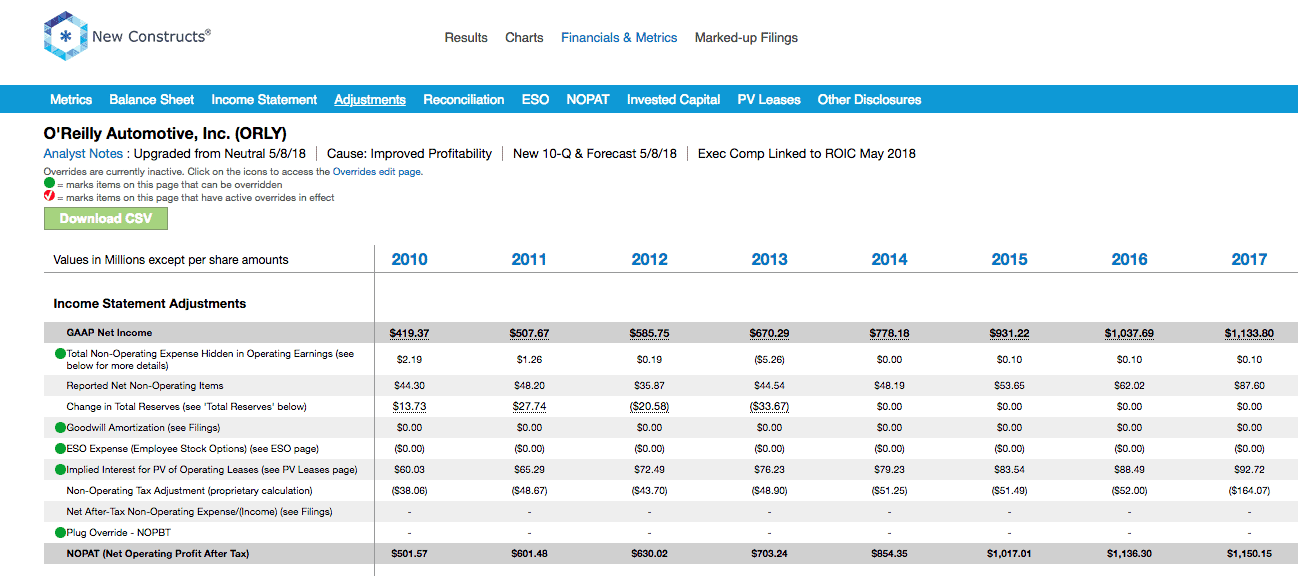Image resolution: width=1298 pixels, height=576 pixels.
Task: Click the GAAP Net Income row label
Action: click(109, 332)
